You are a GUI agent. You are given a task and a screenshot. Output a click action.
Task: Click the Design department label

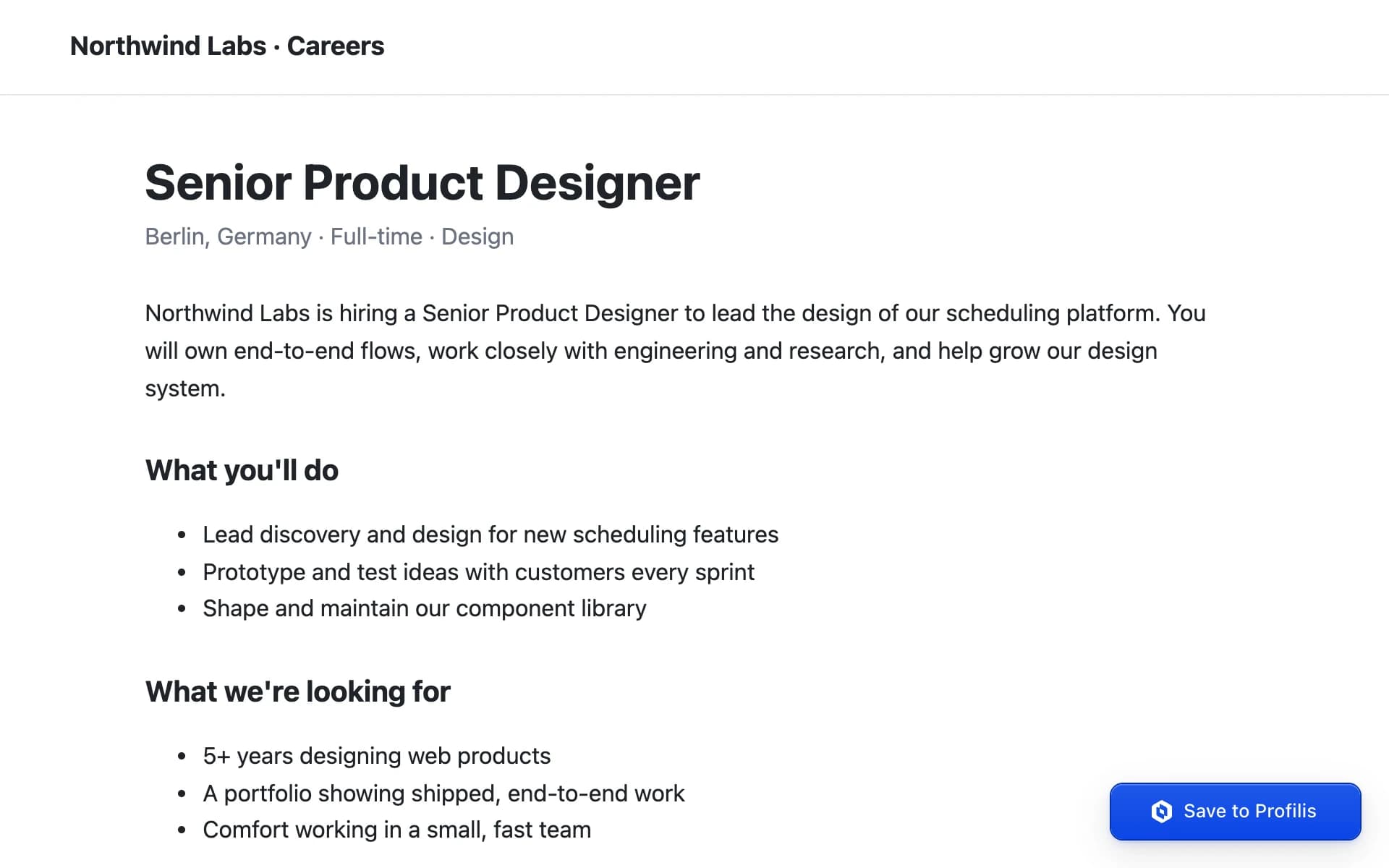(477, 237)
